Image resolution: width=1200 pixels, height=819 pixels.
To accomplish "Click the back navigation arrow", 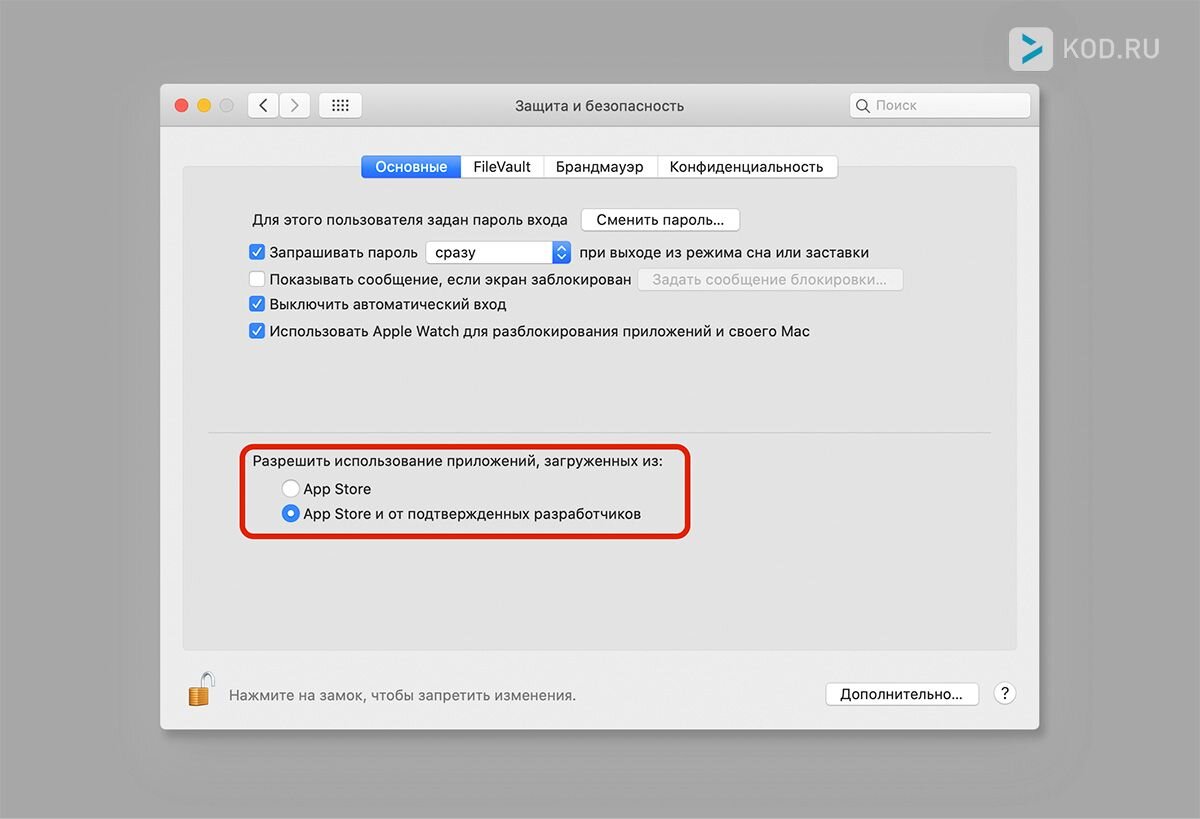I will (262, 105).
